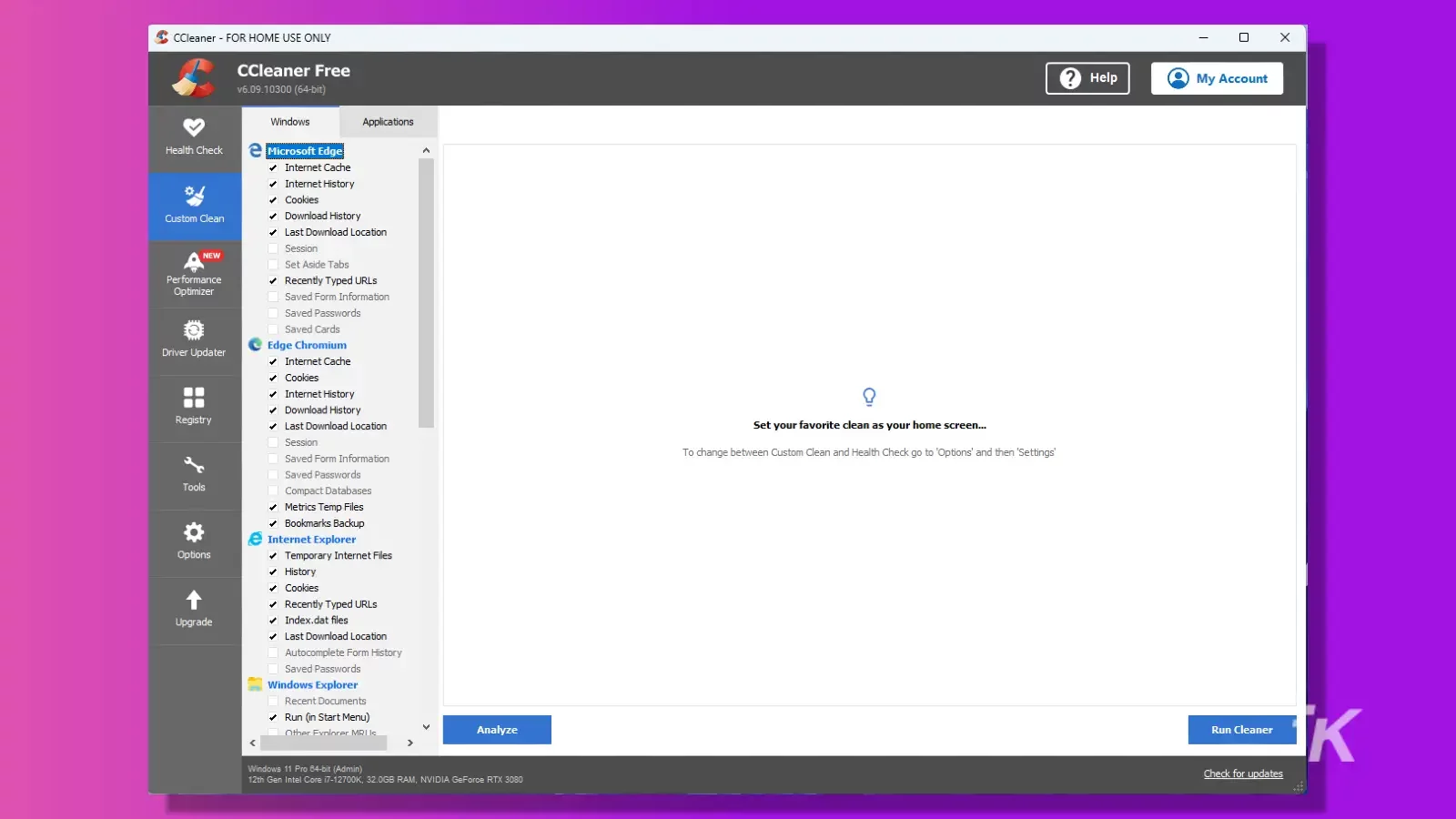Enable Recent Documents checkbox
Screen dimensions: 1456x819
[x=273, y=701]
